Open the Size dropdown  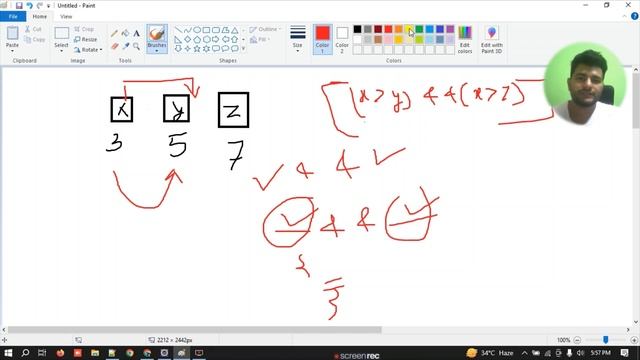(298, 40)
